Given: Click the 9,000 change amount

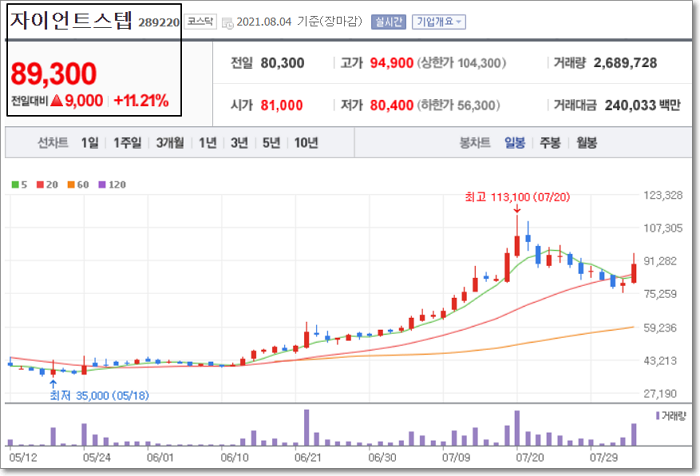Looking at the screenshot, I should (84, 100).
